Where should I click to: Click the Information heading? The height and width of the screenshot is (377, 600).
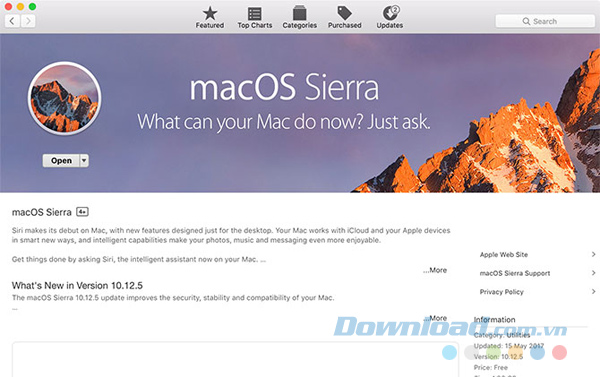(x=494, y=320)
